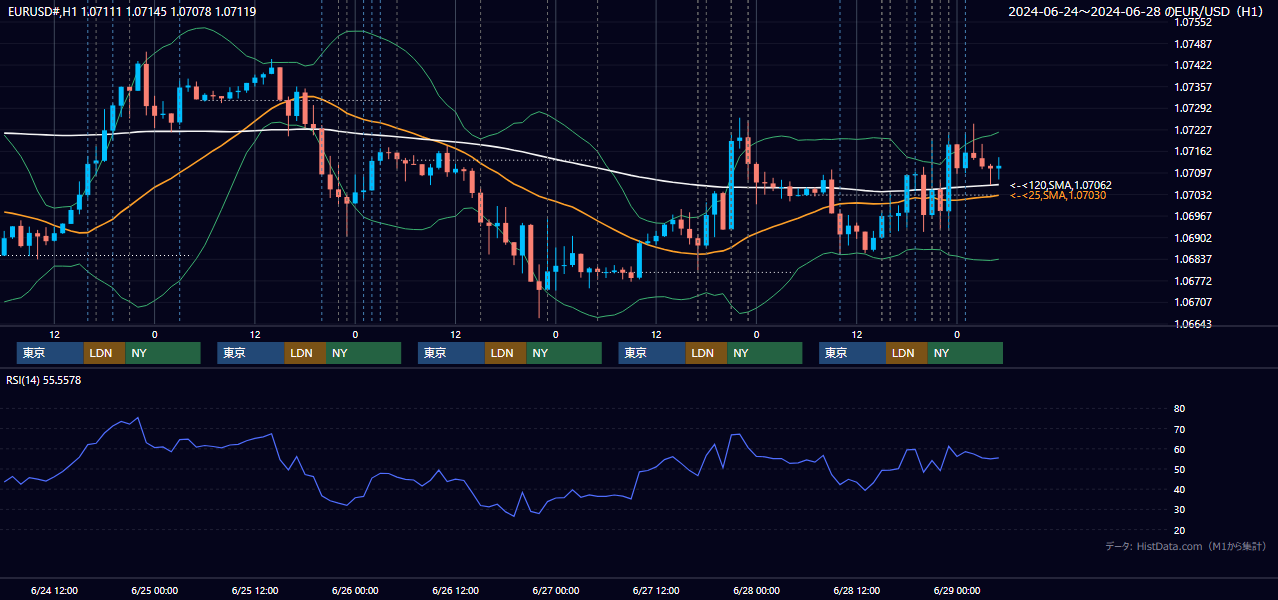Click the 1.07422 price axis label
Viewport: 1278px width, 600px height.
coord(1192,65)
